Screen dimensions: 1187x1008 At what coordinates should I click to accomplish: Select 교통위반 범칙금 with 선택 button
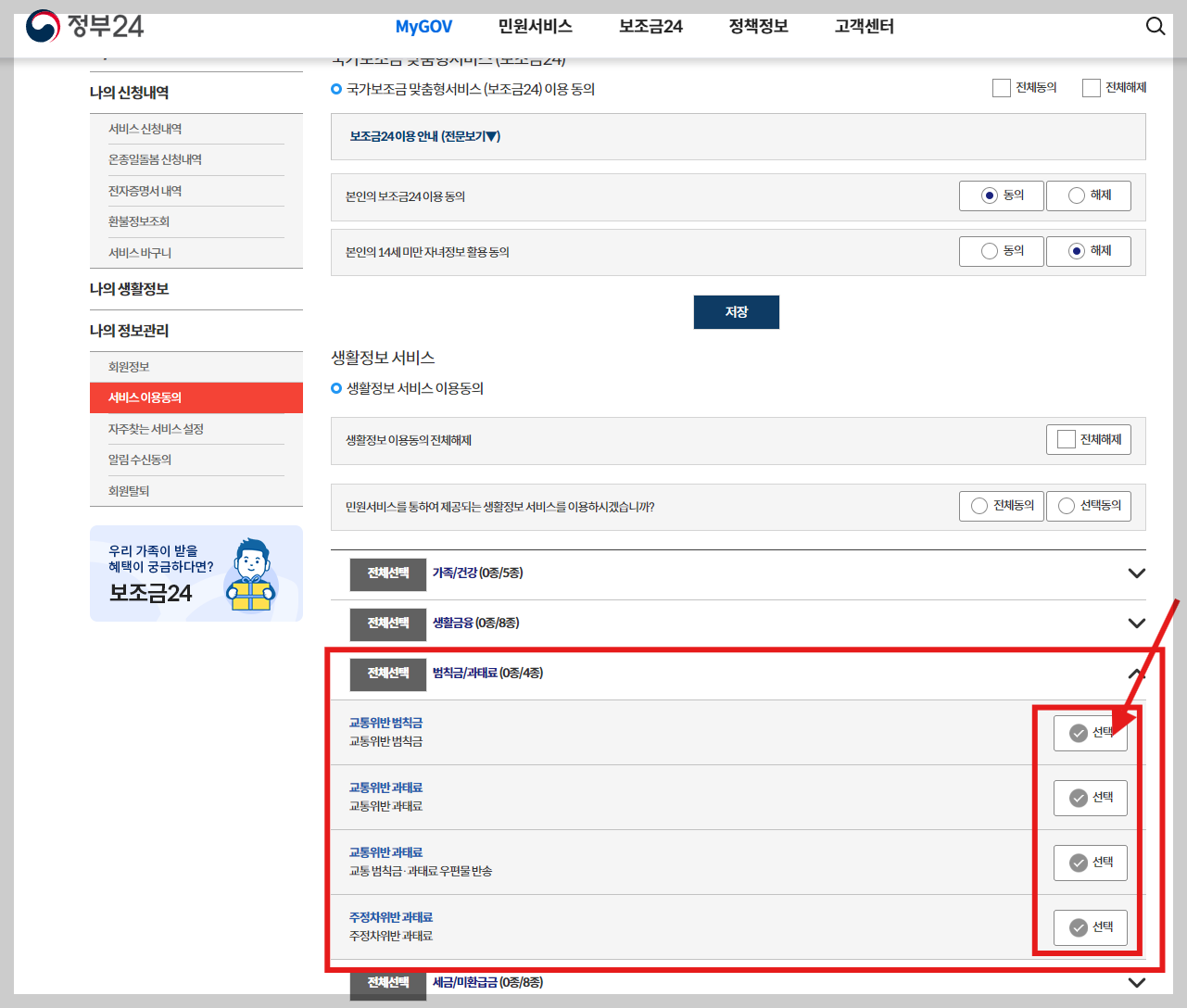point(1091,733)
